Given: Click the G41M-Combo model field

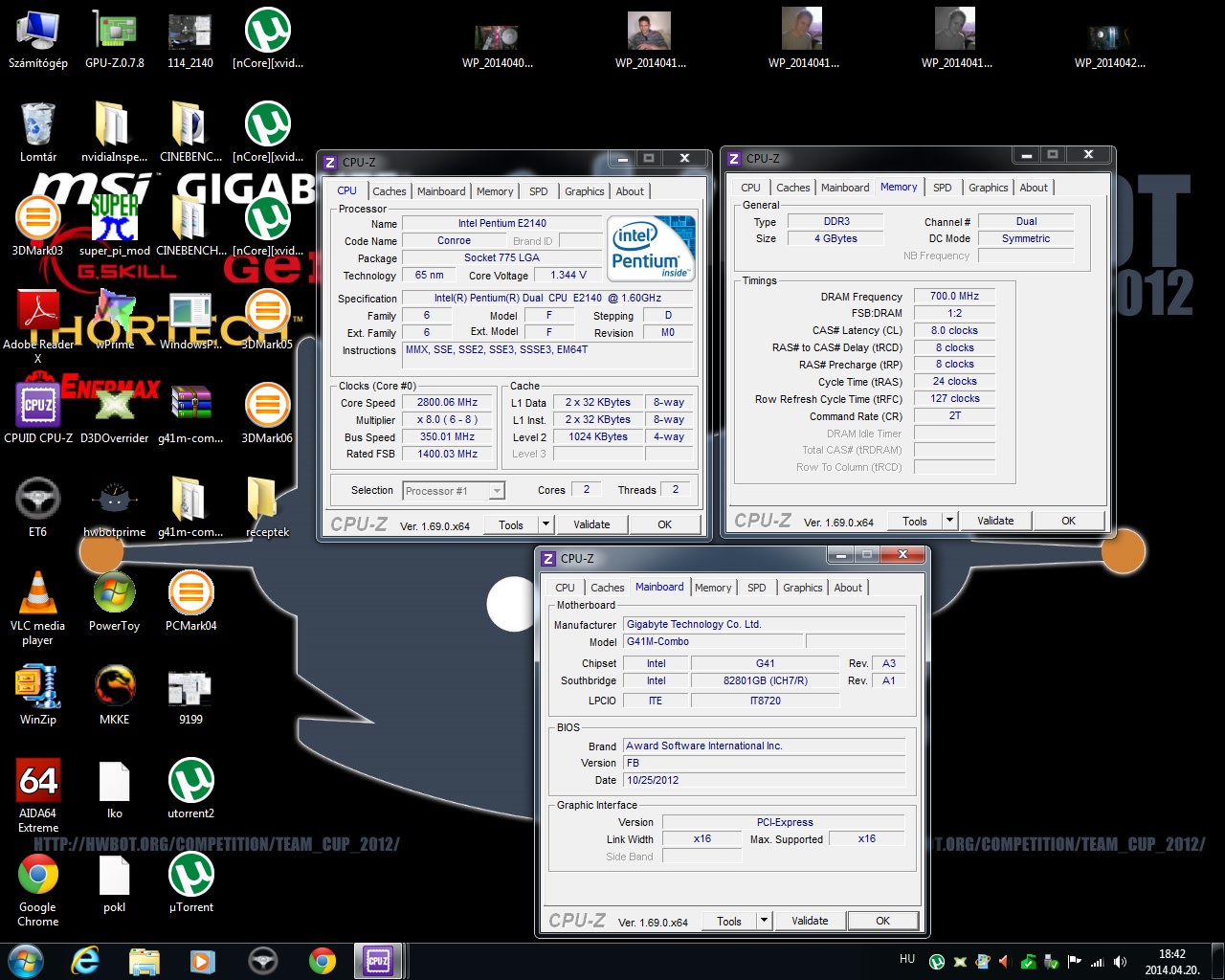Looking at the screenshot, I should (713, 642).
